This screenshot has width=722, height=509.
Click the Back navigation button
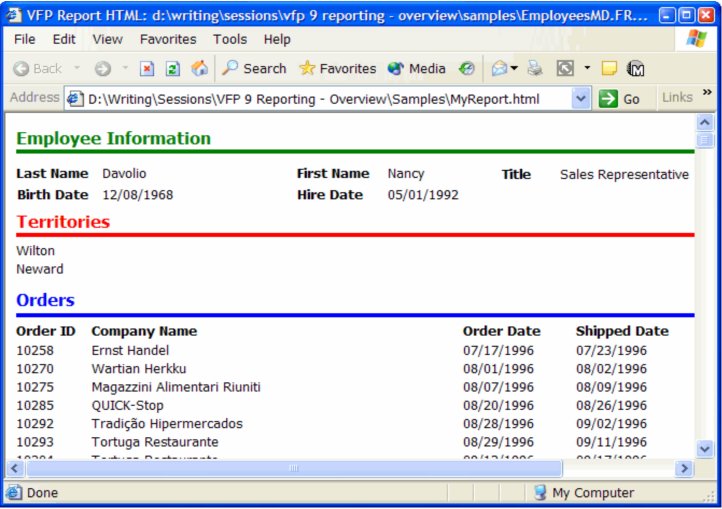pos(38,69)
